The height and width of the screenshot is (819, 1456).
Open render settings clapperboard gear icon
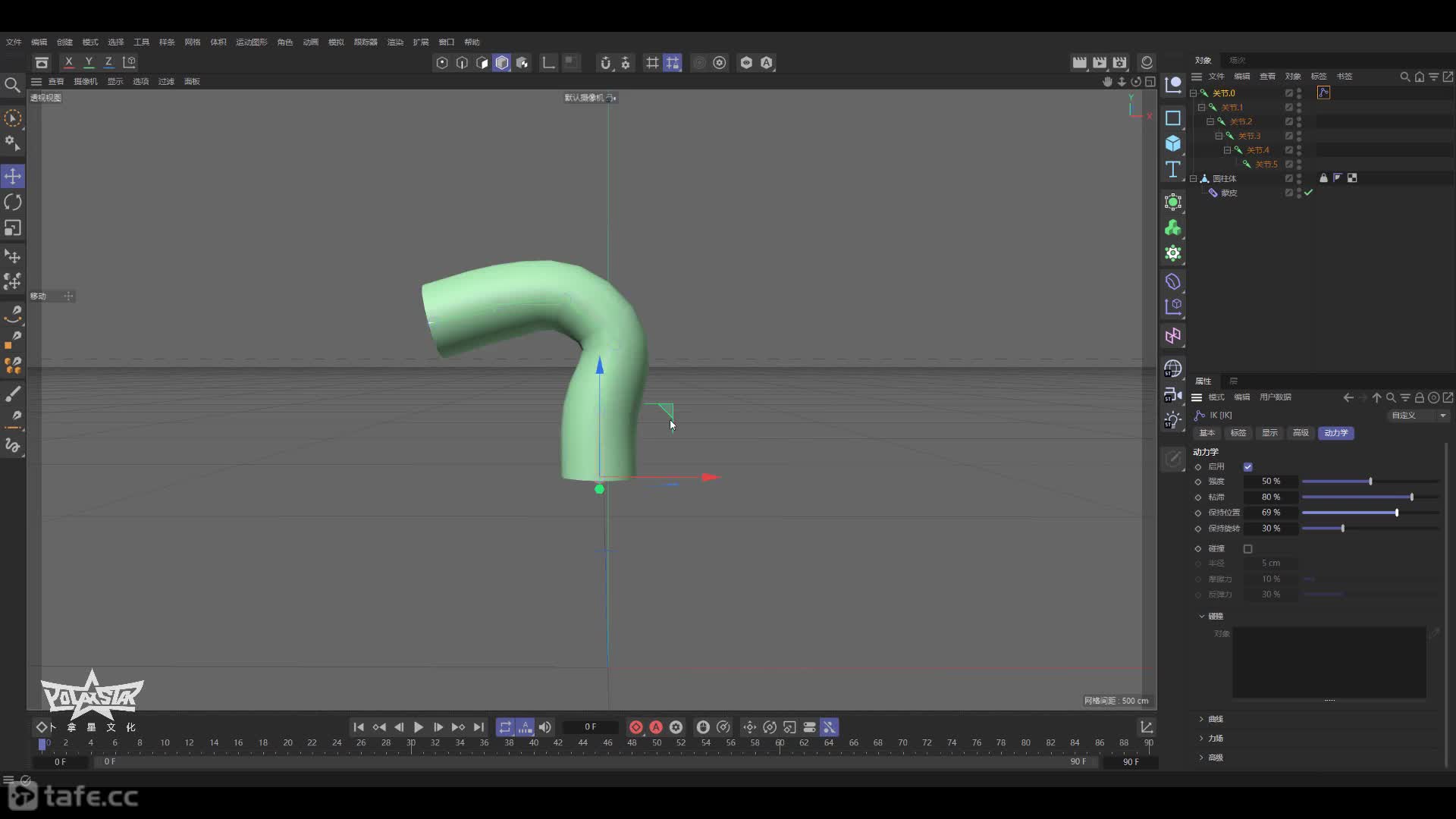(x=1120, y=63)
